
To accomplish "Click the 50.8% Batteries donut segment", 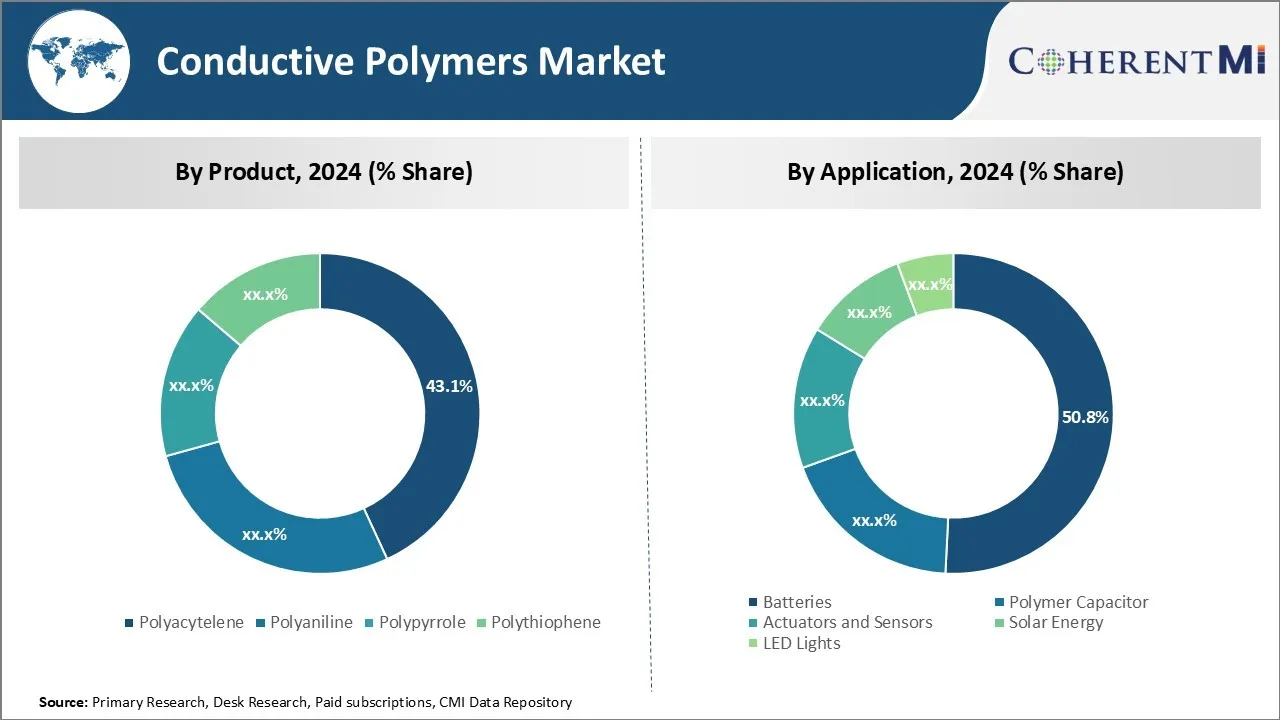I will pyautogui.click(x=1085, y=417).
